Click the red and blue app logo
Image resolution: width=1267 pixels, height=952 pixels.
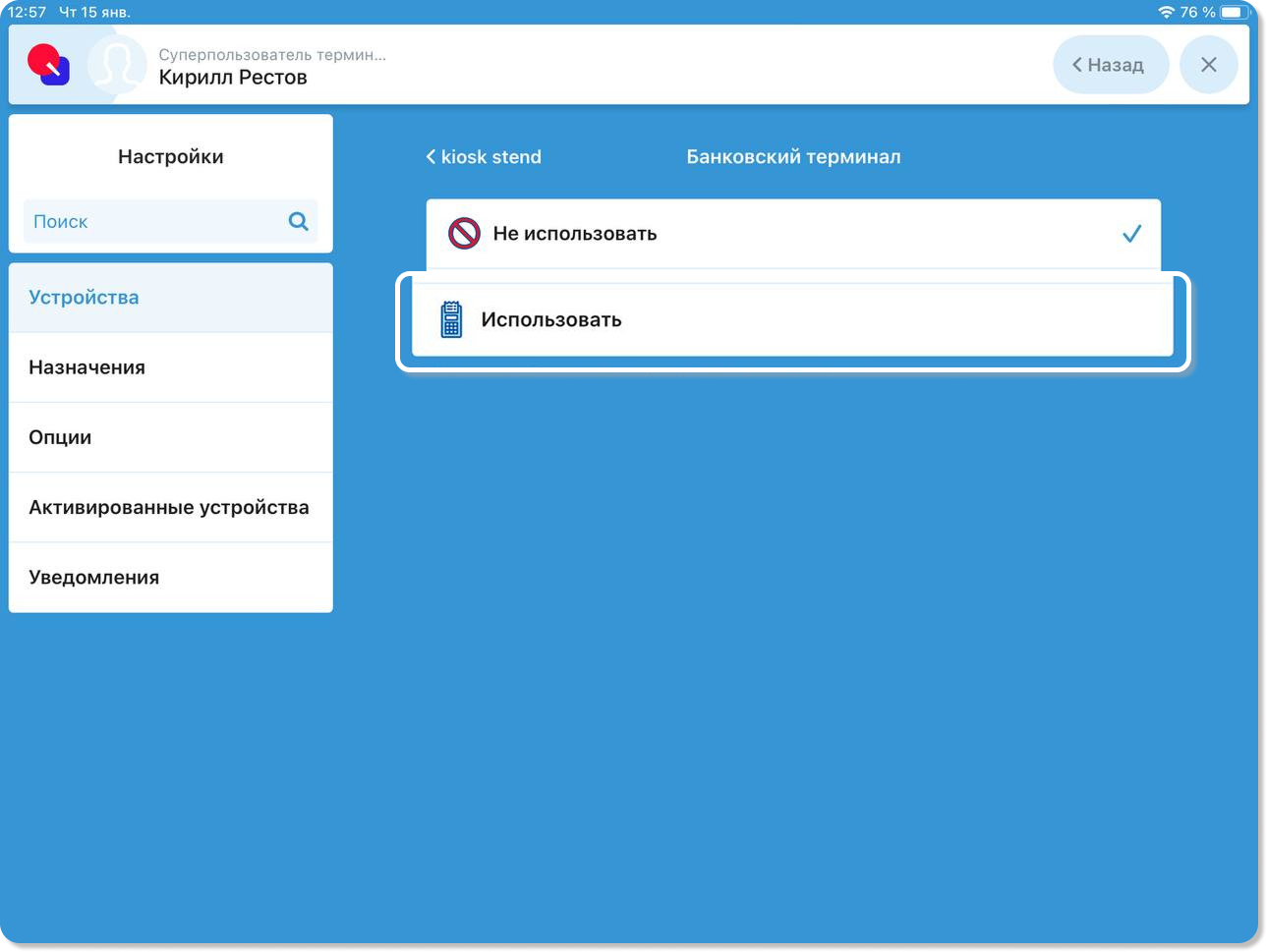(x=48, y=65)
